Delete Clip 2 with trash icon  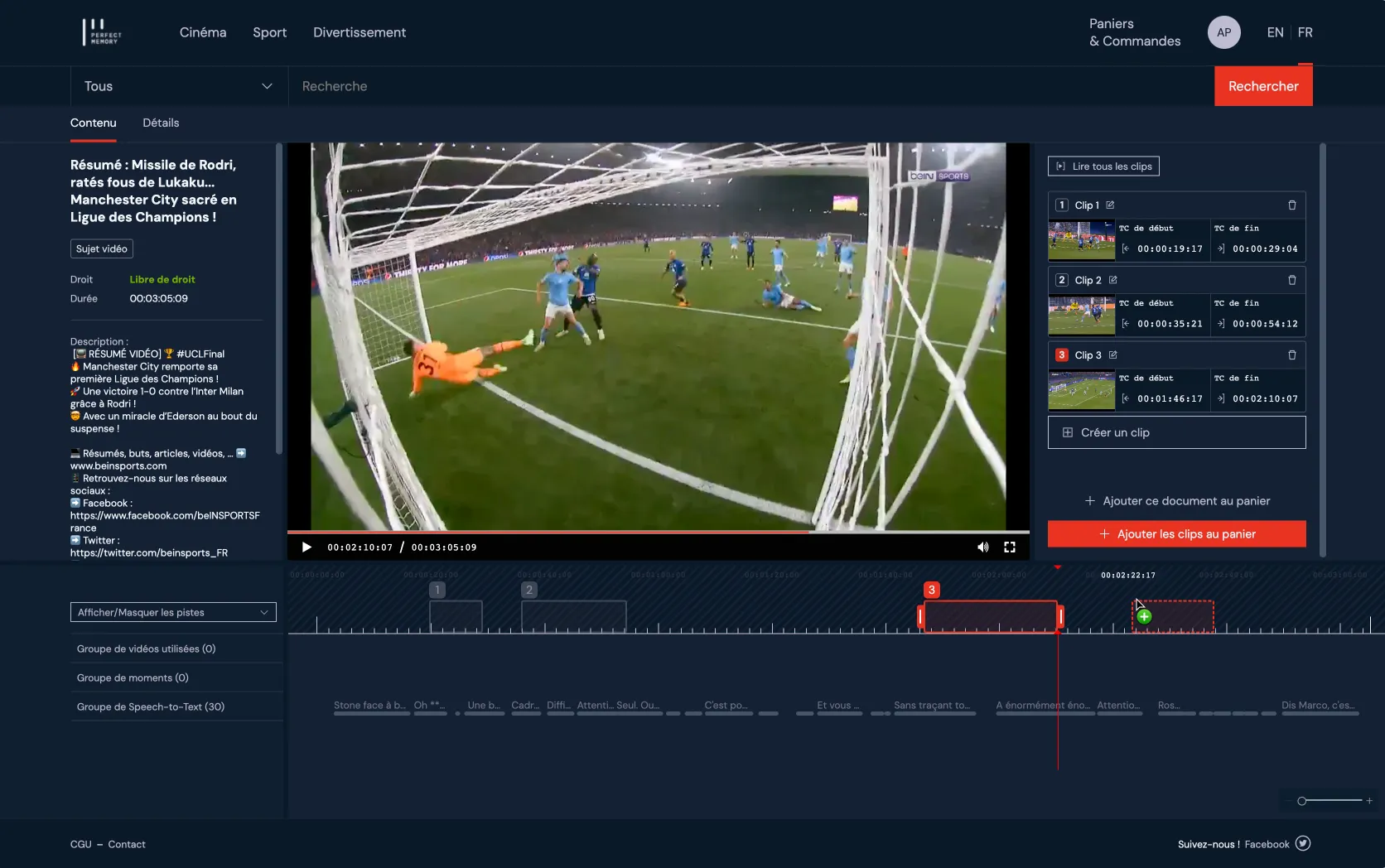(1291, 280)
